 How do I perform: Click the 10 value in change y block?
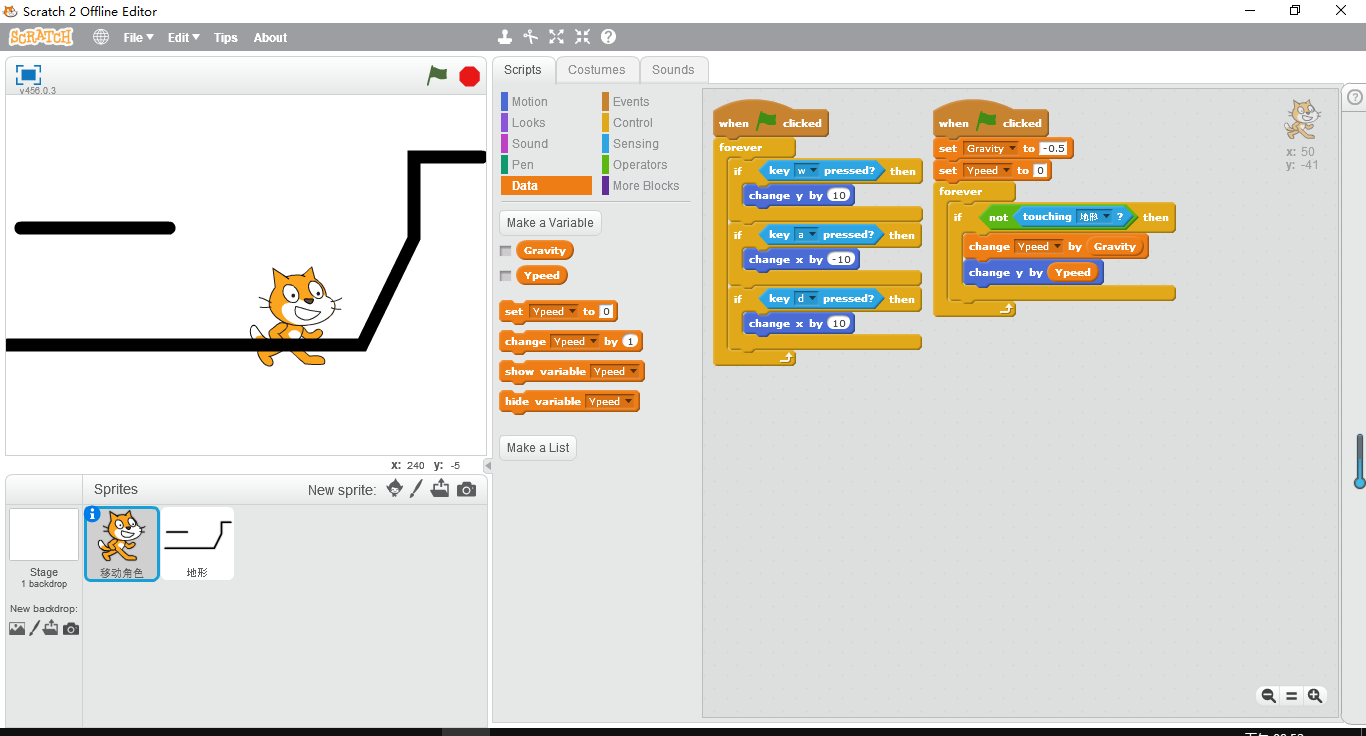(x=840, y=196)
